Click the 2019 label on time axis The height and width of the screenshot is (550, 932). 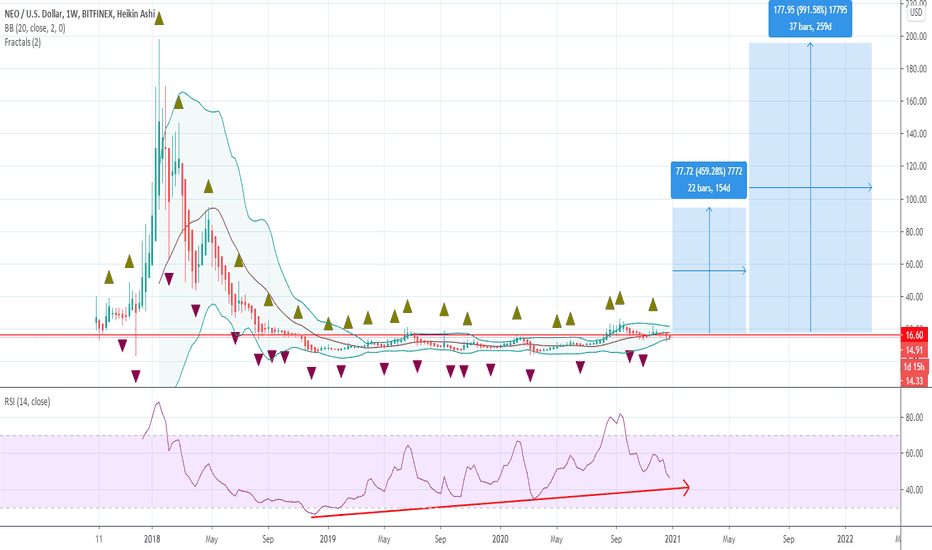tap(328, 539)
